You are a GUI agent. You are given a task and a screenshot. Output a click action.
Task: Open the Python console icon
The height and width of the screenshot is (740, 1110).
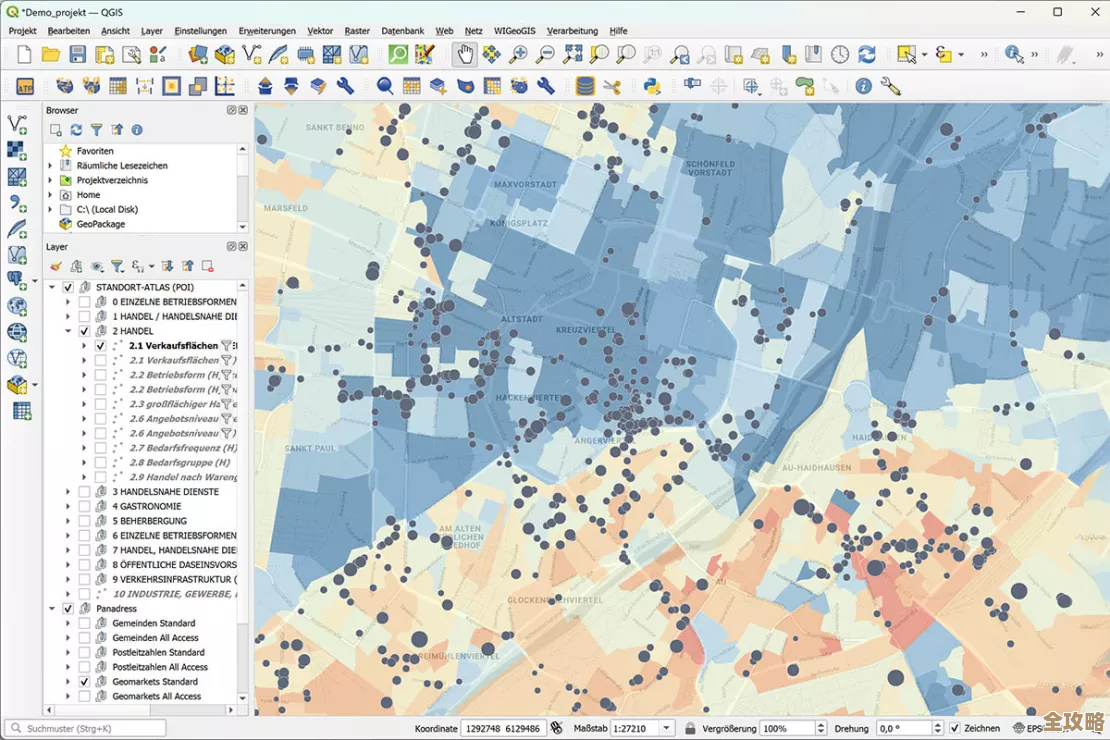point(651,87)
